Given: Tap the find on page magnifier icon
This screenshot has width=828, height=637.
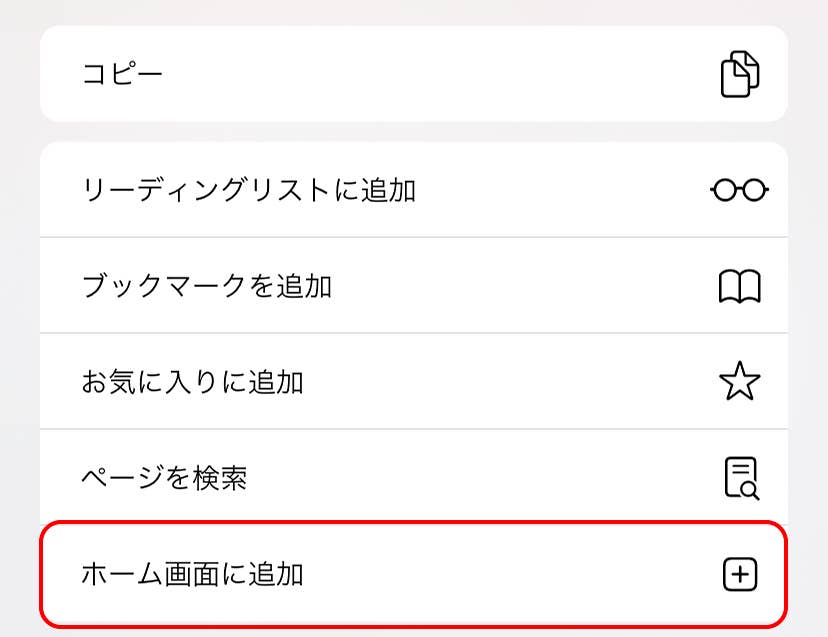Looking at the screenshot, I should (x=740, y=478).
